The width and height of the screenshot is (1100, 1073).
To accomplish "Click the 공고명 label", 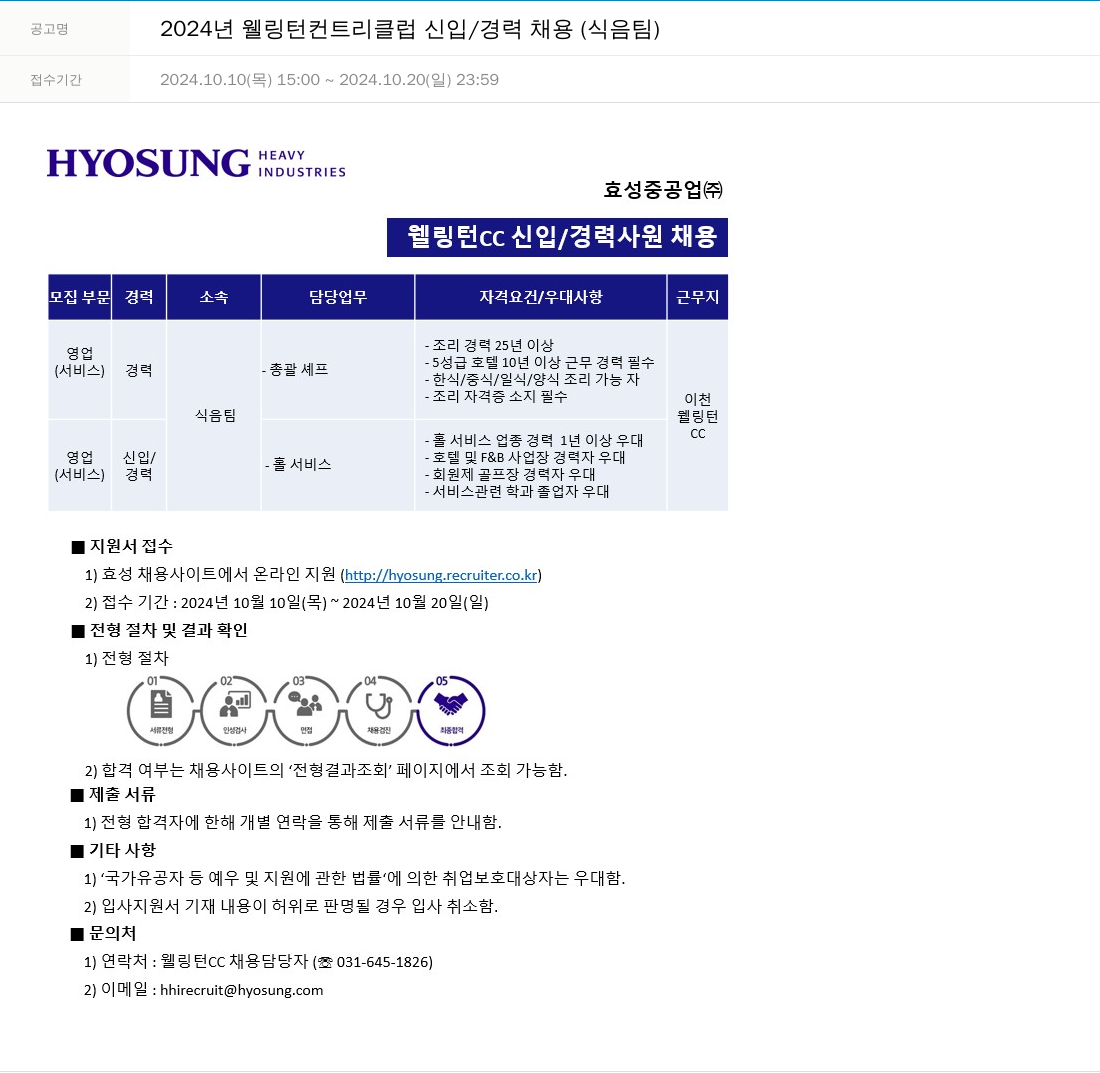I will pyautogui.click(x=49, y=29).
